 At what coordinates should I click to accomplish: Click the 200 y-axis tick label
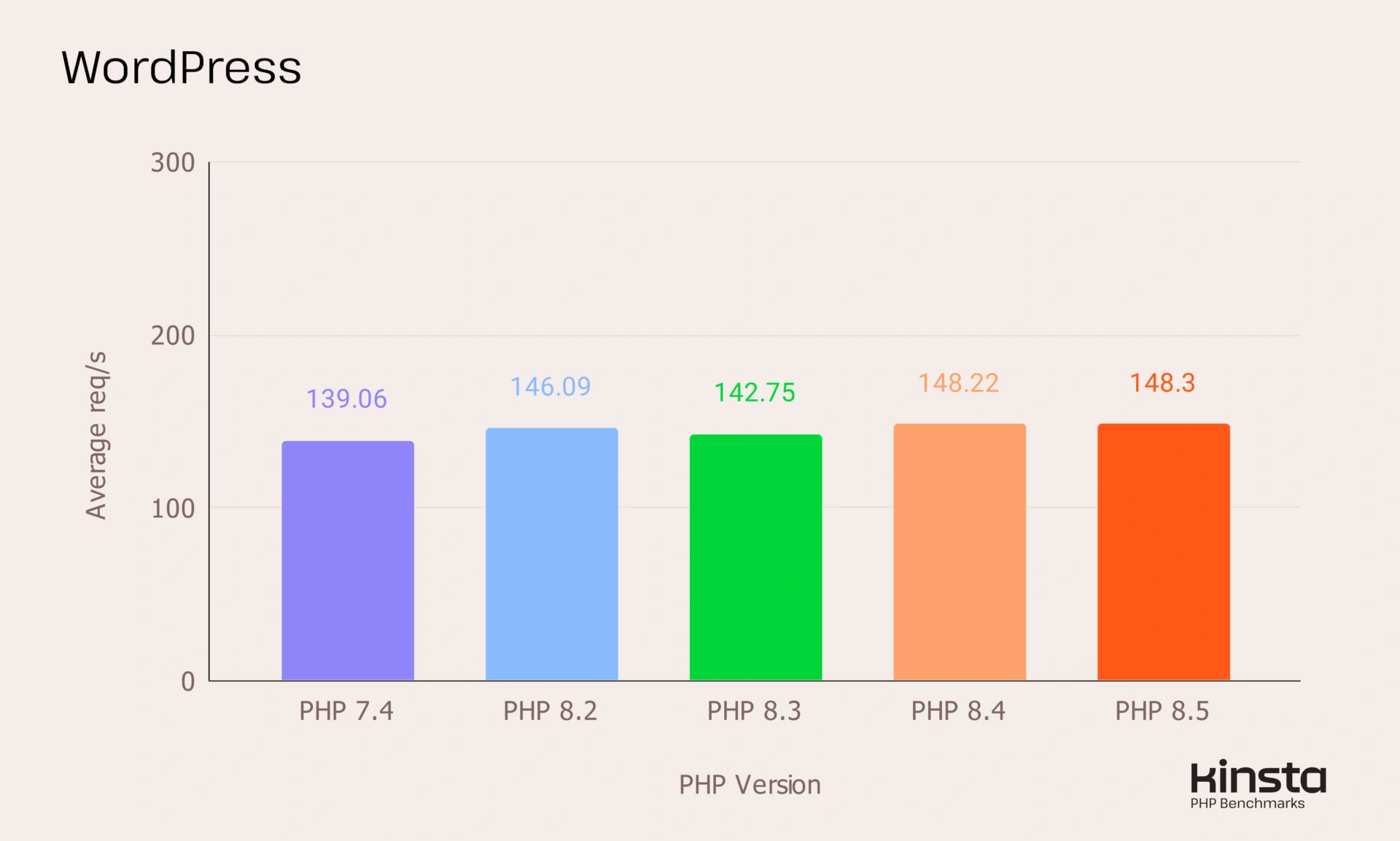[x=173, y=336]
